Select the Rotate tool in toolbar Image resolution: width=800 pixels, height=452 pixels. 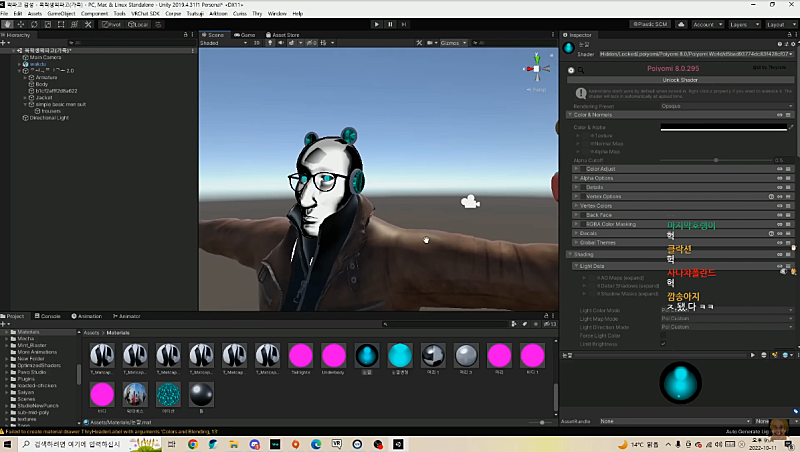pyautogui.click(x=36, y=23)
